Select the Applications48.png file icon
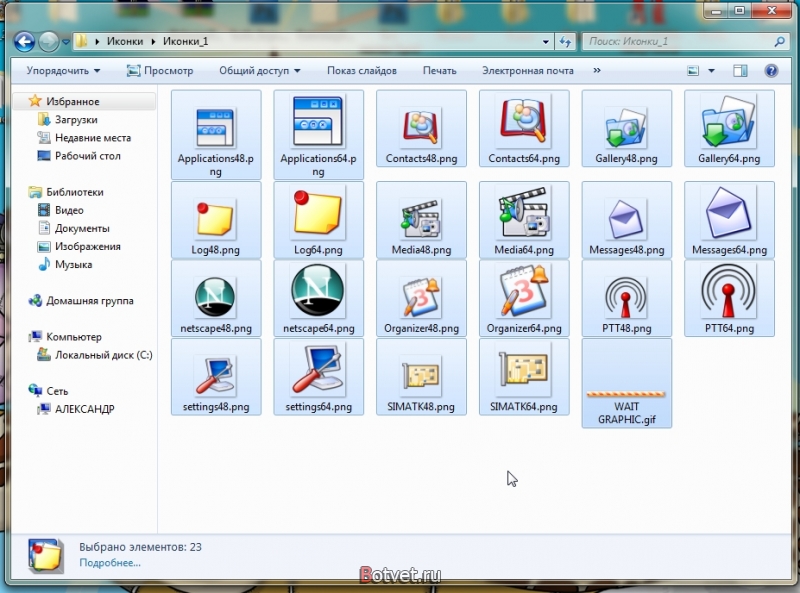The image size is (800, 593). [215, 128]
